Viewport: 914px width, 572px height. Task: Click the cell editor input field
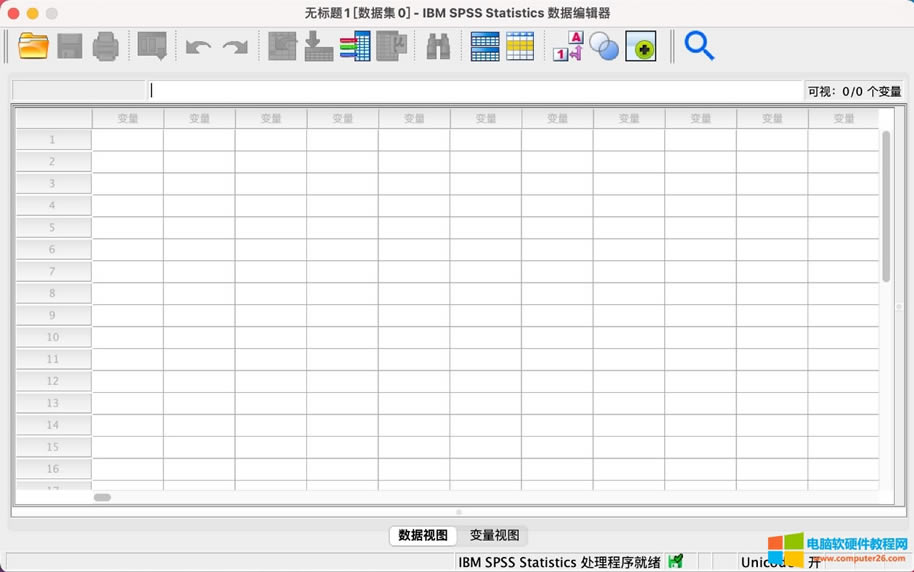(x=475, y=90)
